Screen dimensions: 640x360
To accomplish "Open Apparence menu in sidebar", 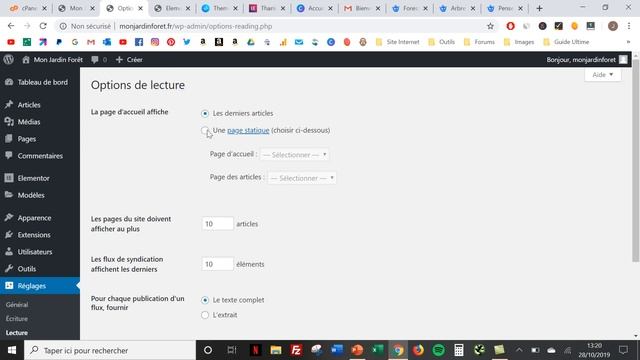I will click(40, 218).
